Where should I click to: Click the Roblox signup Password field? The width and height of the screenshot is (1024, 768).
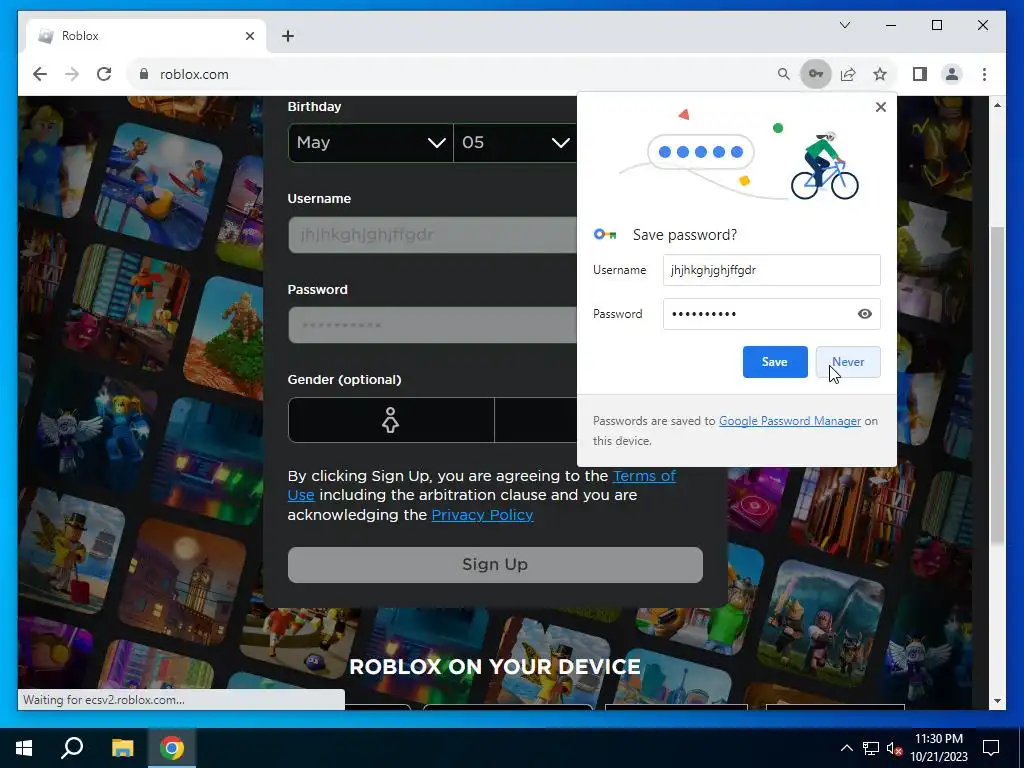tap(432, 325)
